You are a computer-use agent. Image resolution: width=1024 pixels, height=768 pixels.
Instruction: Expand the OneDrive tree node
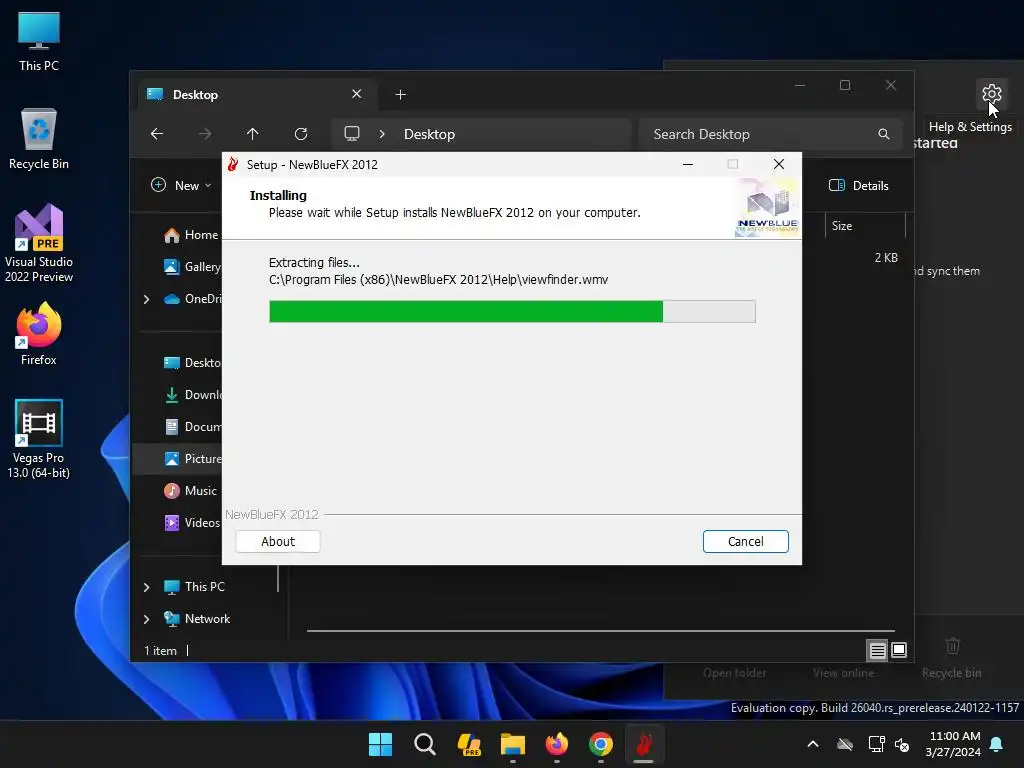[146, 299]
